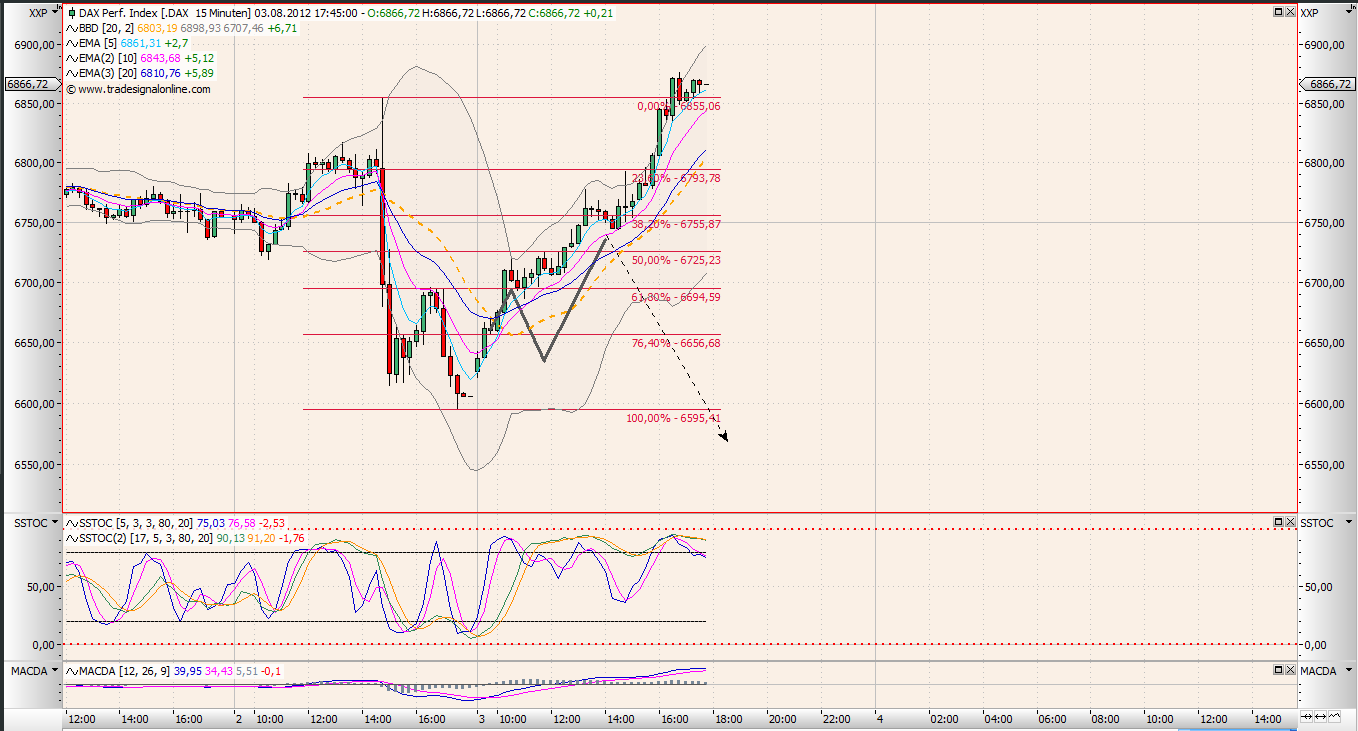Viewport: 1358px width, 731px height.
Task: Open the right XXP price axis dropdown
Action: tap(1348, 12)
